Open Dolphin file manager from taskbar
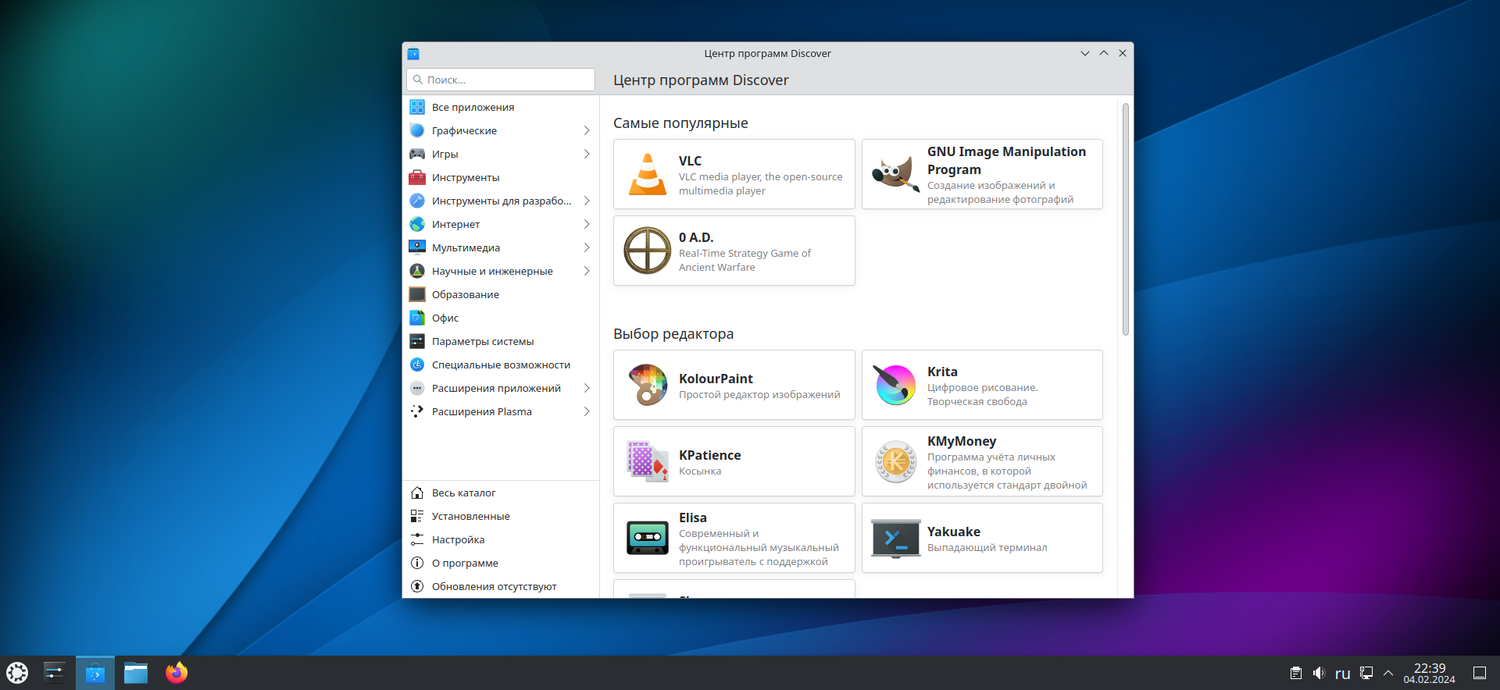 [x=136, y=673]
